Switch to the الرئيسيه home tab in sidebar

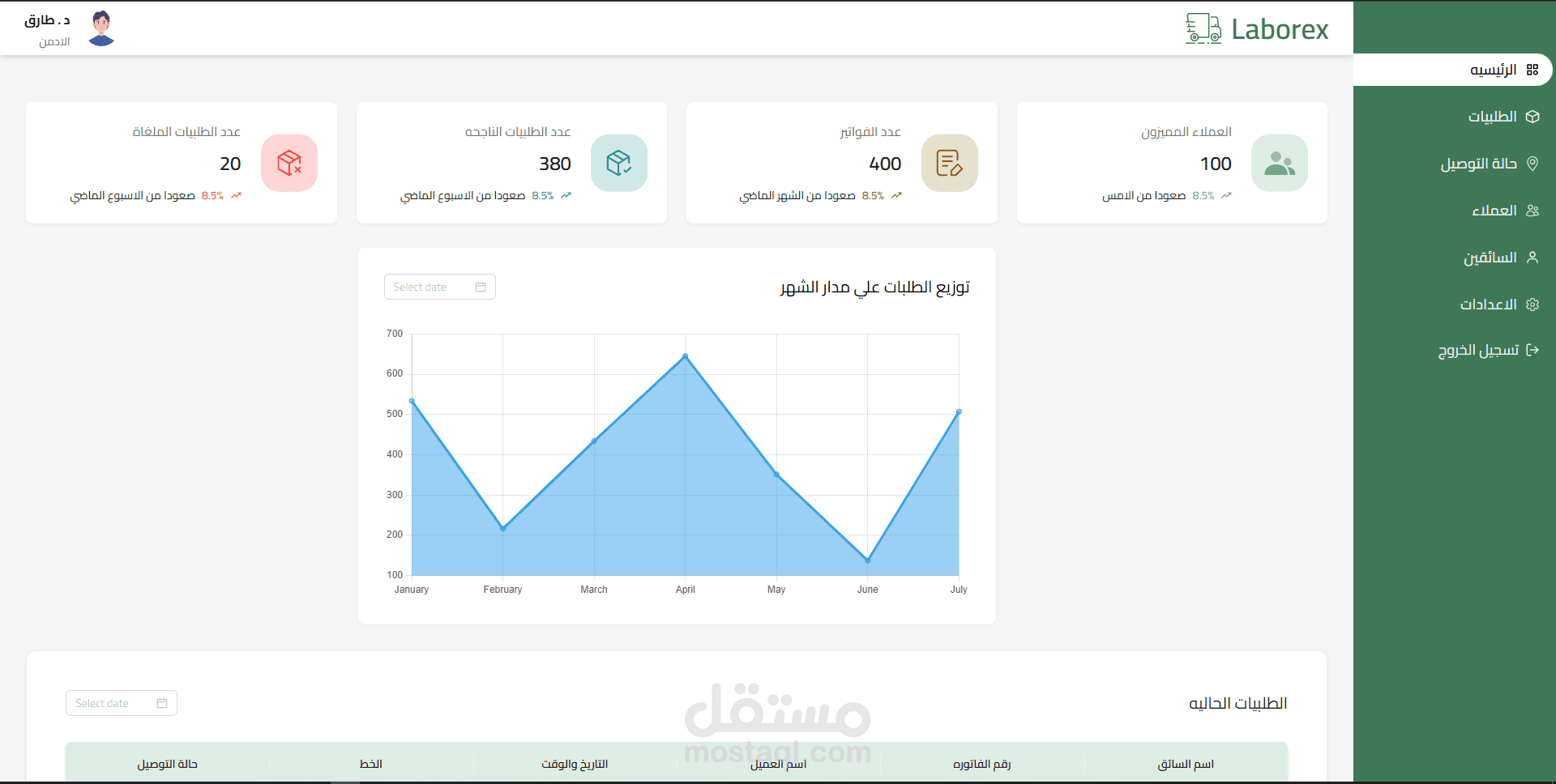[1499, 70]
